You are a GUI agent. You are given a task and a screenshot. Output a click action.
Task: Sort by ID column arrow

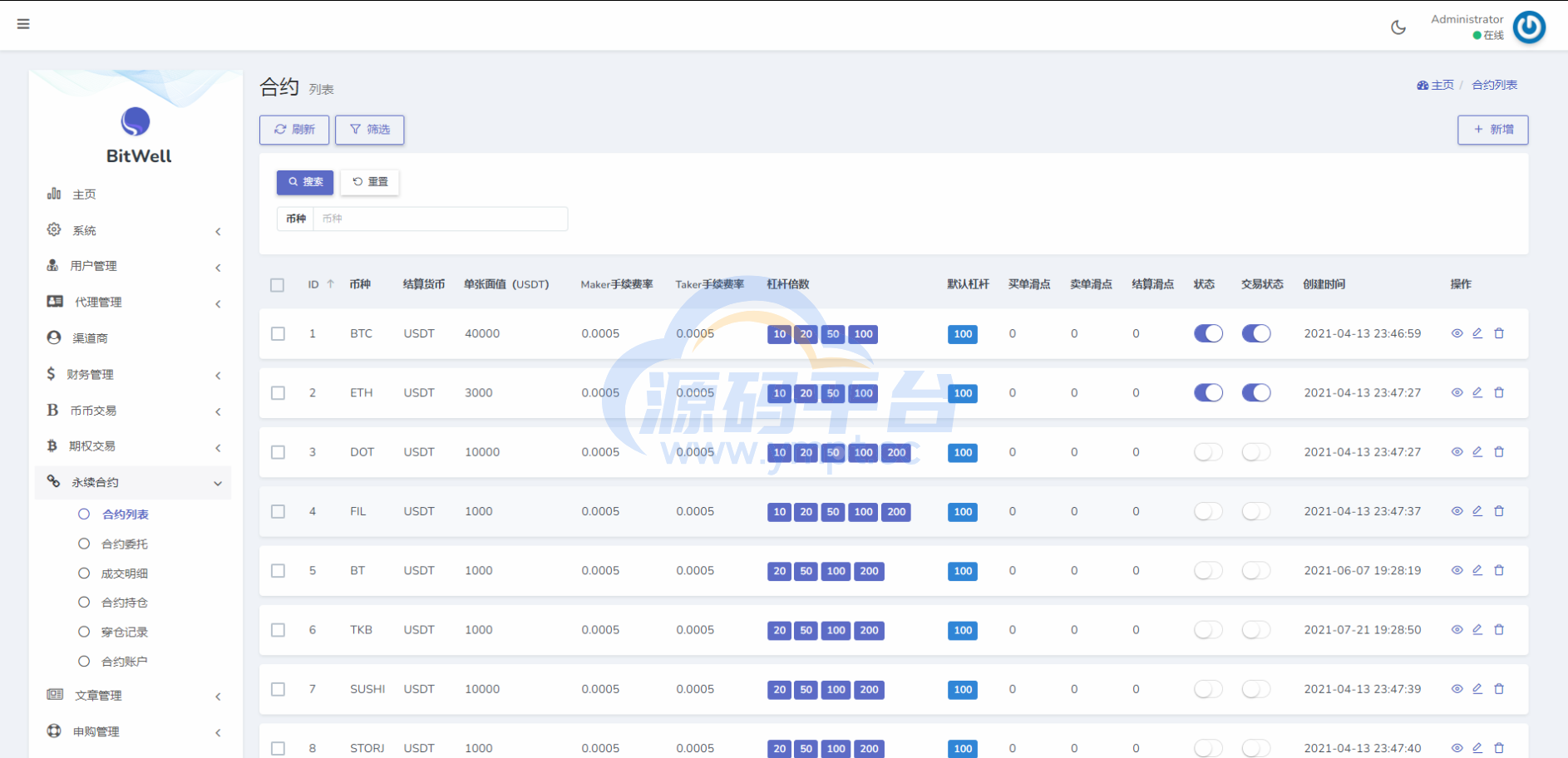(x=330, y=284)
